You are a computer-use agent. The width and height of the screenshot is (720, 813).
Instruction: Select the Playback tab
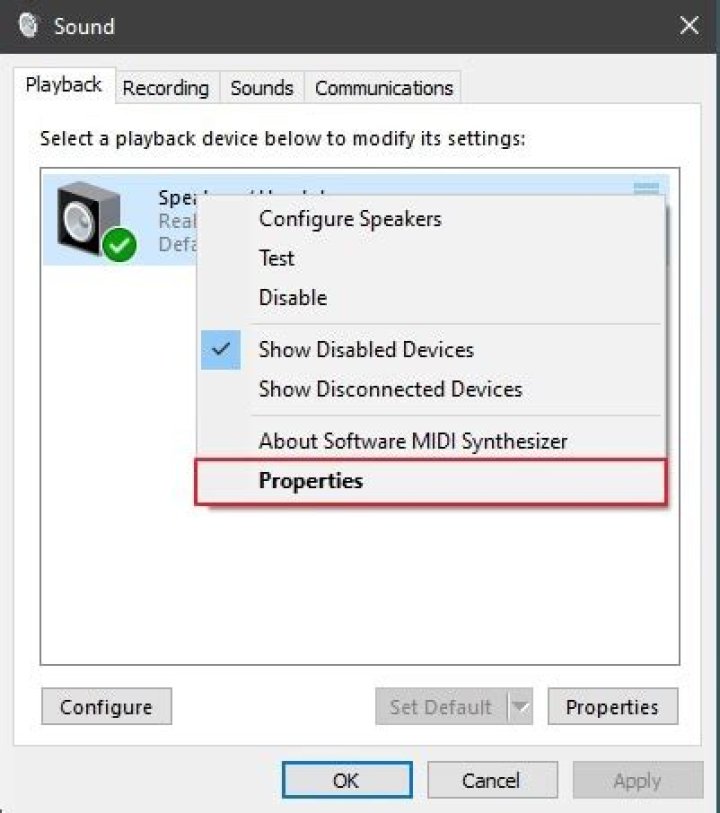[63, 85]
